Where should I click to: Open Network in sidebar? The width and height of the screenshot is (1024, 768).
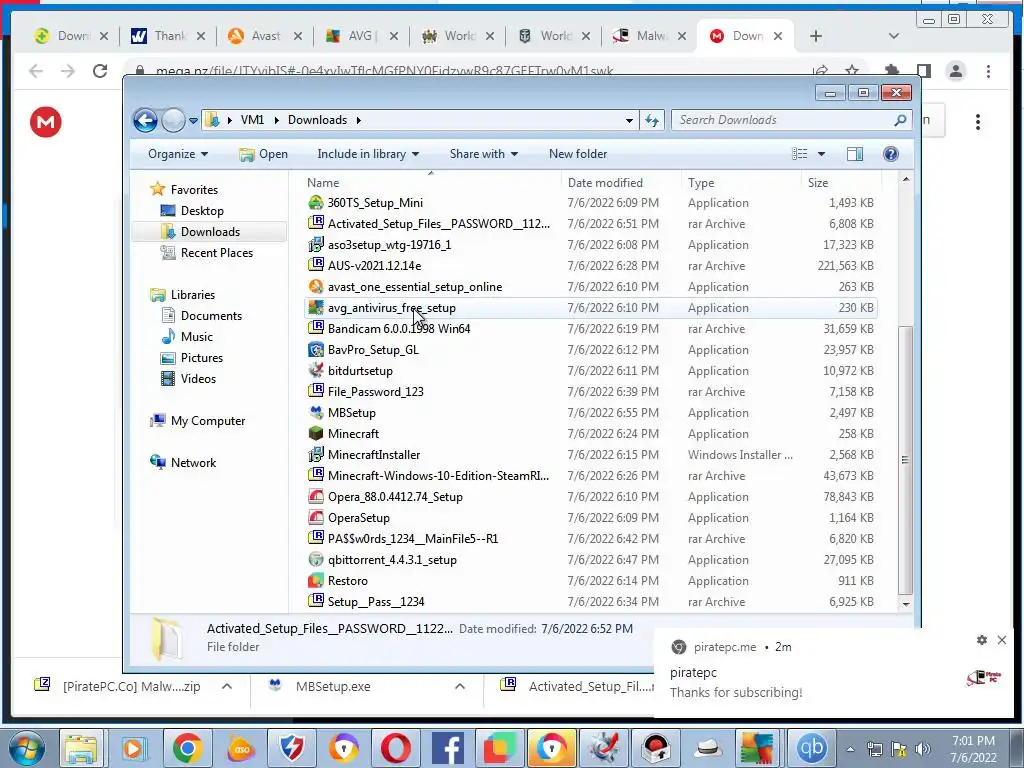tap(193, 462)
